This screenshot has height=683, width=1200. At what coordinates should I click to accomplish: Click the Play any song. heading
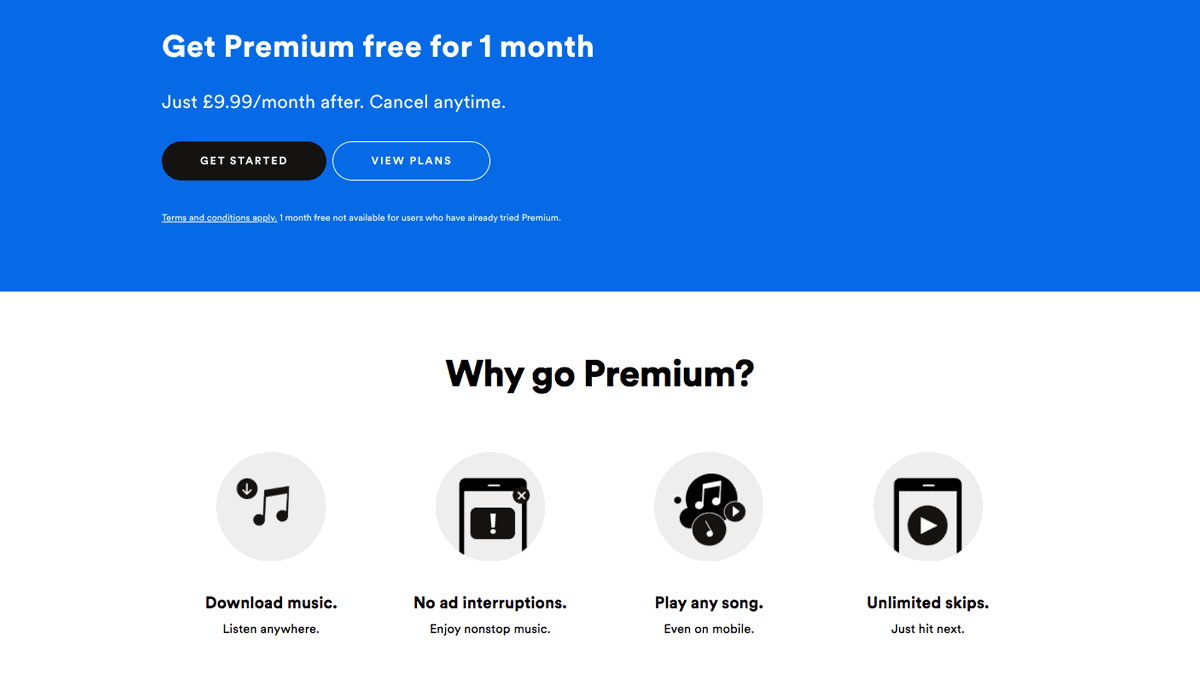click(x=709, y=603)
